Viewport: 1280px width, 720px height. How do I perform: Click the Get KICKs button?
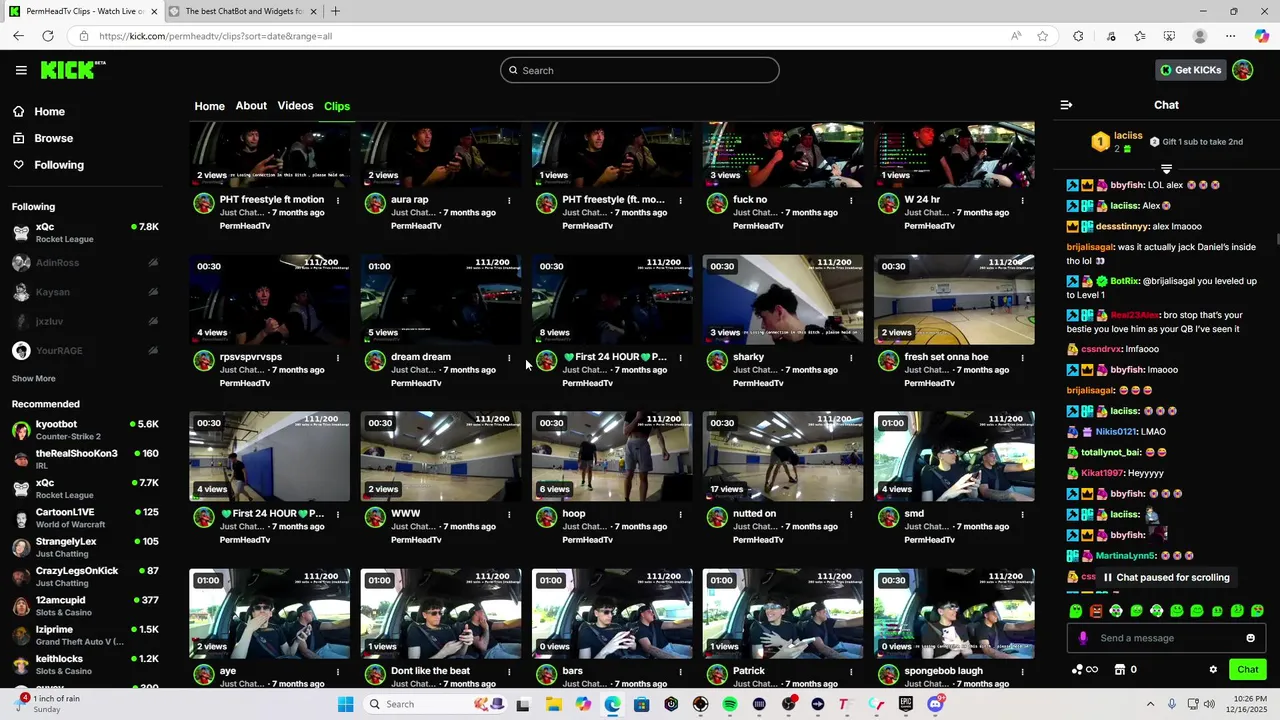point(1190,70)
